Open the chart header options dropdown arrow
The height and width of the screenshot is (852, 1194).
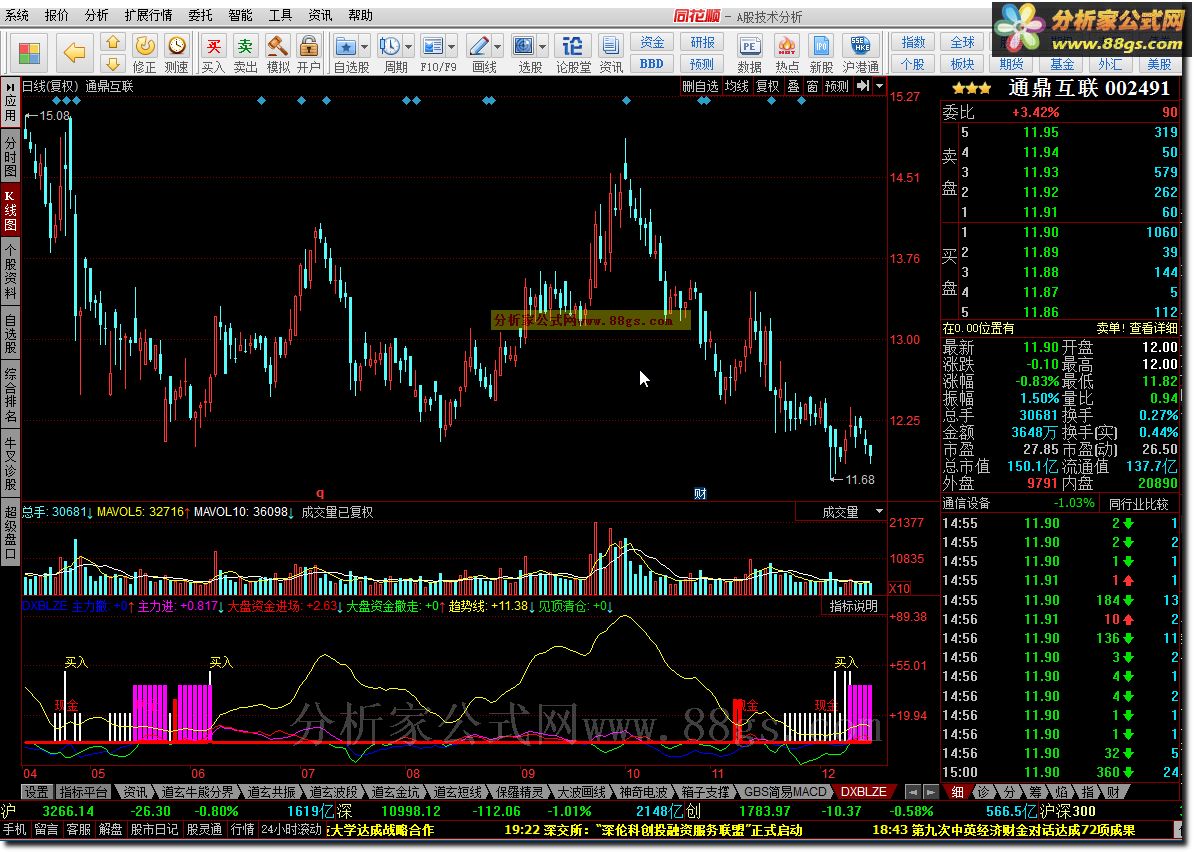(x=880, y=86)
